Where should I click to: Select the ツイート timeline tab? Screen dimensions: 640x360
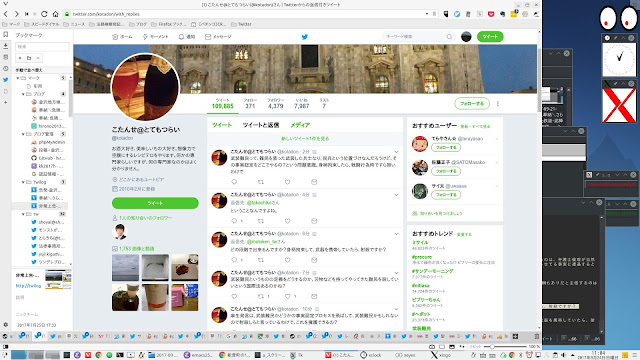[x=222, y=125]
